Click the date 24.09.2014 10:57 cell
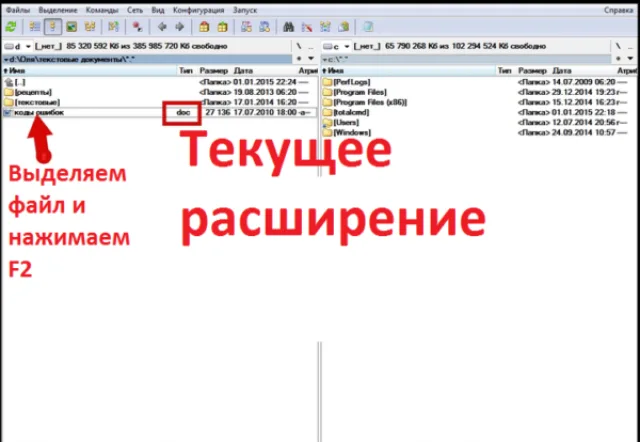 coord(584,133)
